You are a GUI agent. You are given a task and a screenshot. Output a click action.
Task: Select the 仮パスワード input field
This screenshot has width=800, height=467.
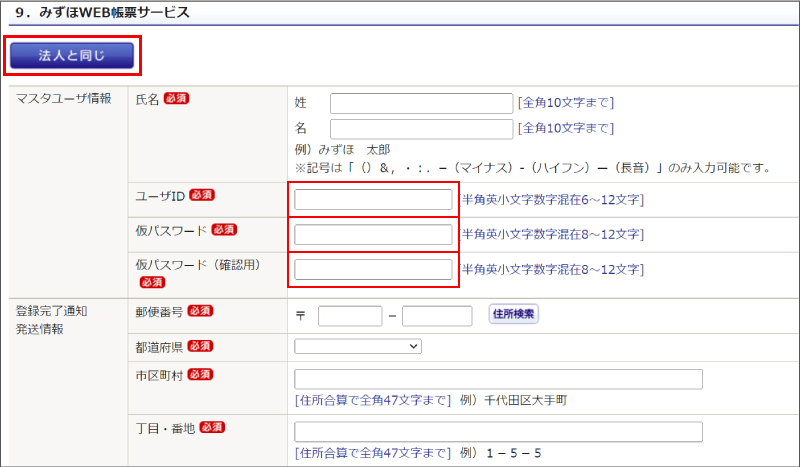point(373,234)
